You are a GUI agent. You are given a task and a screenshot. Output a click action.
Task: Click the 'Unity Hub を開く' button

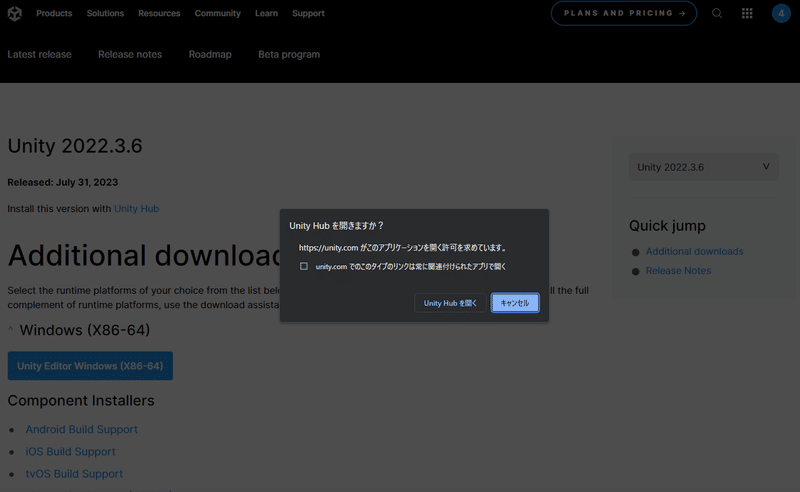point(450,303)
